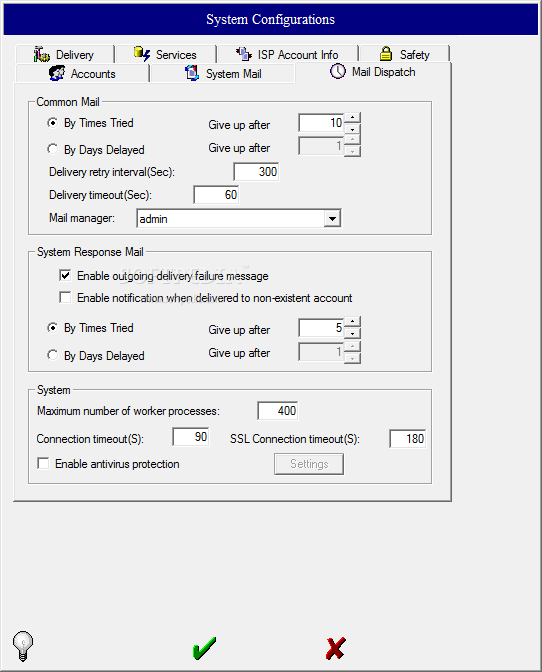Click the Delivery retry interval field 300
Viewport: 542px width, 672px height.
[x=256, y=172]
